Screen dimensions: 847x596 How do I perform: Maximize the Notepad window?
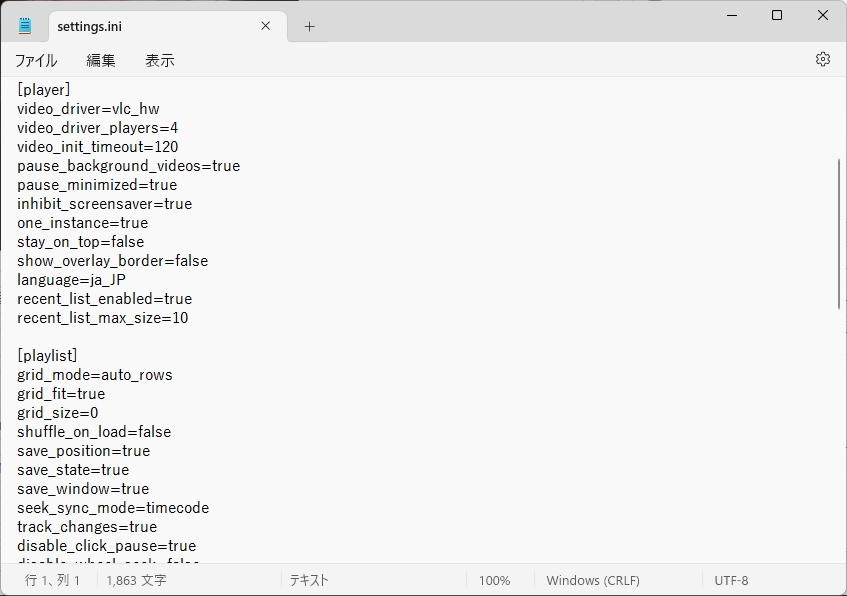(x=777, y=15)
